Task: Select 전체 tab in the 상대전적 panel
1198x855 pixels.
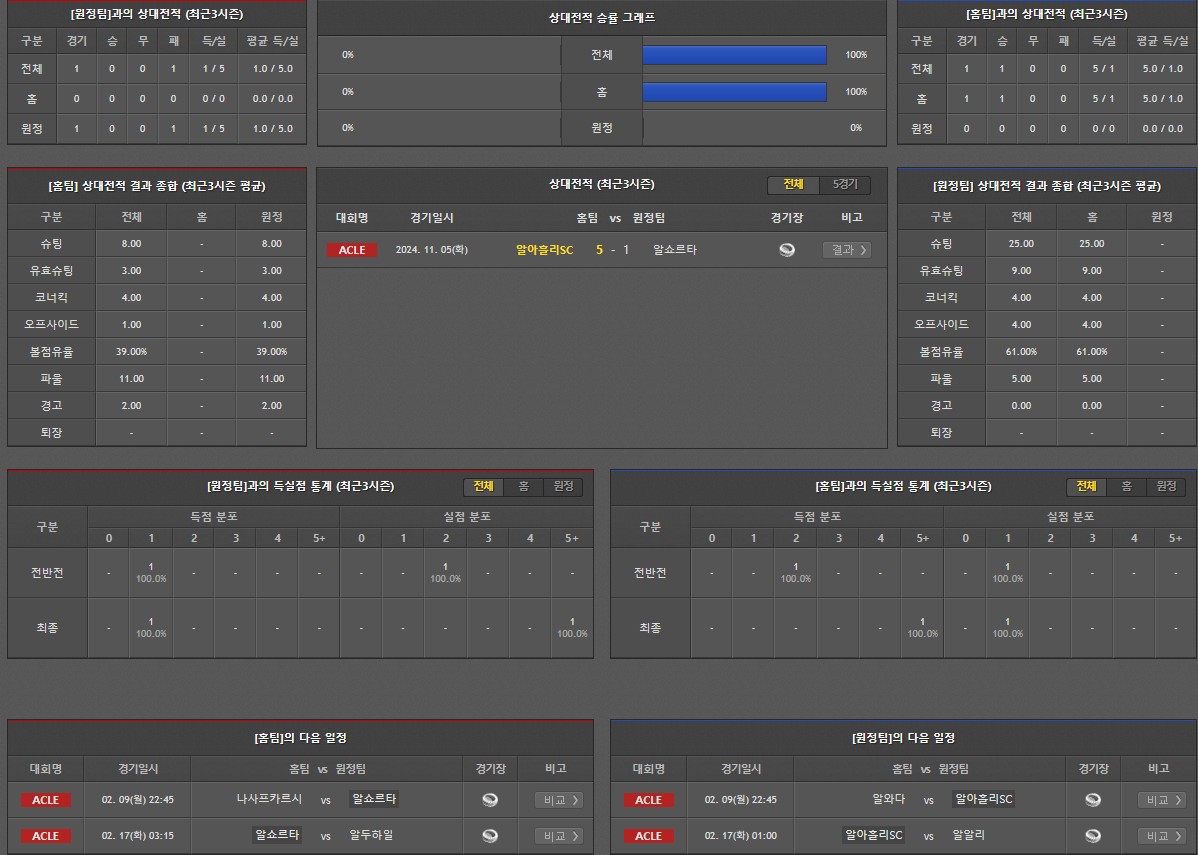Action: coord(793,185)
